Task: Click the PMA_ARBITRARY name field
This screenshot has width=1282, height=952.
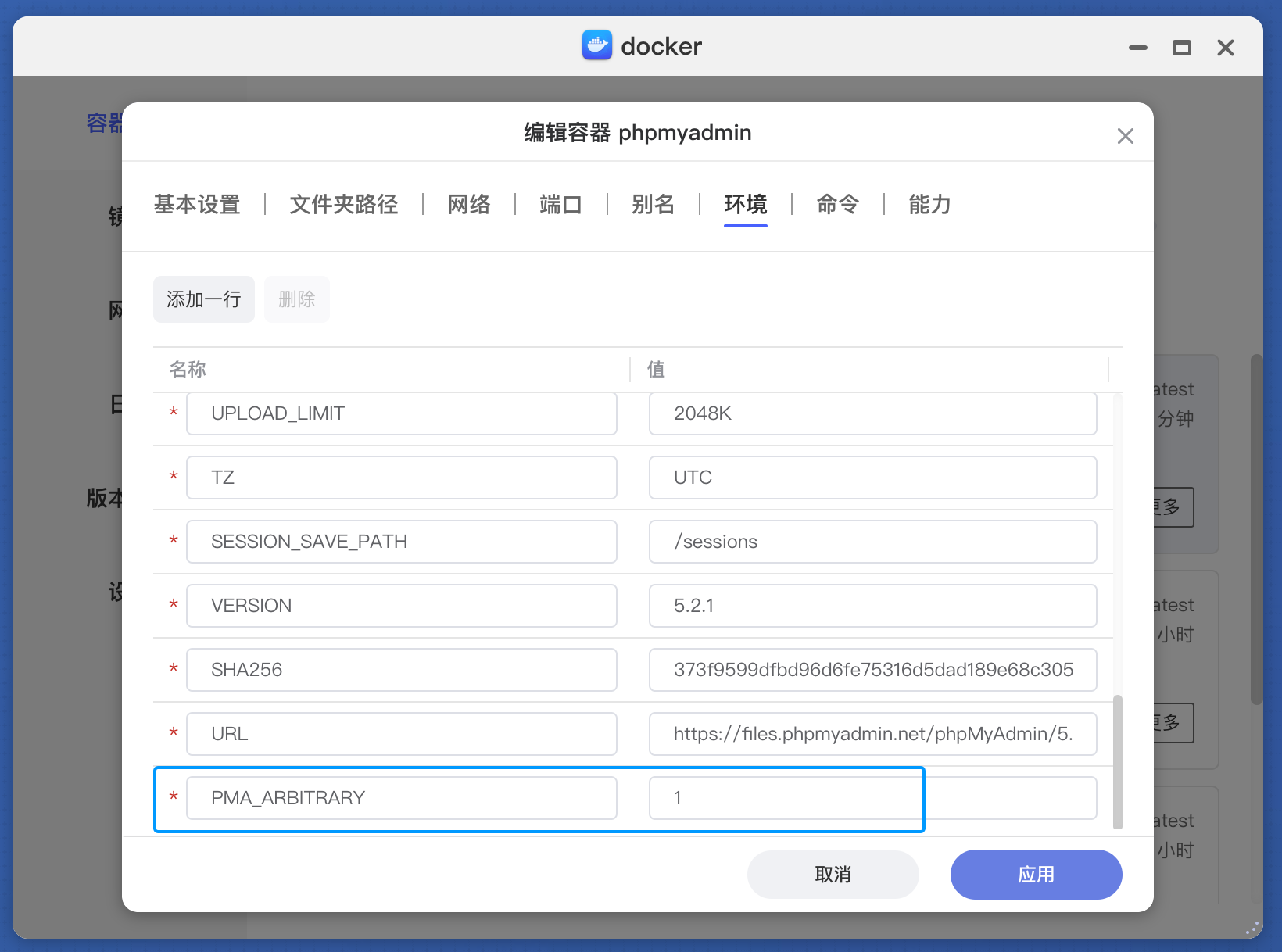Action: (402, 798)
